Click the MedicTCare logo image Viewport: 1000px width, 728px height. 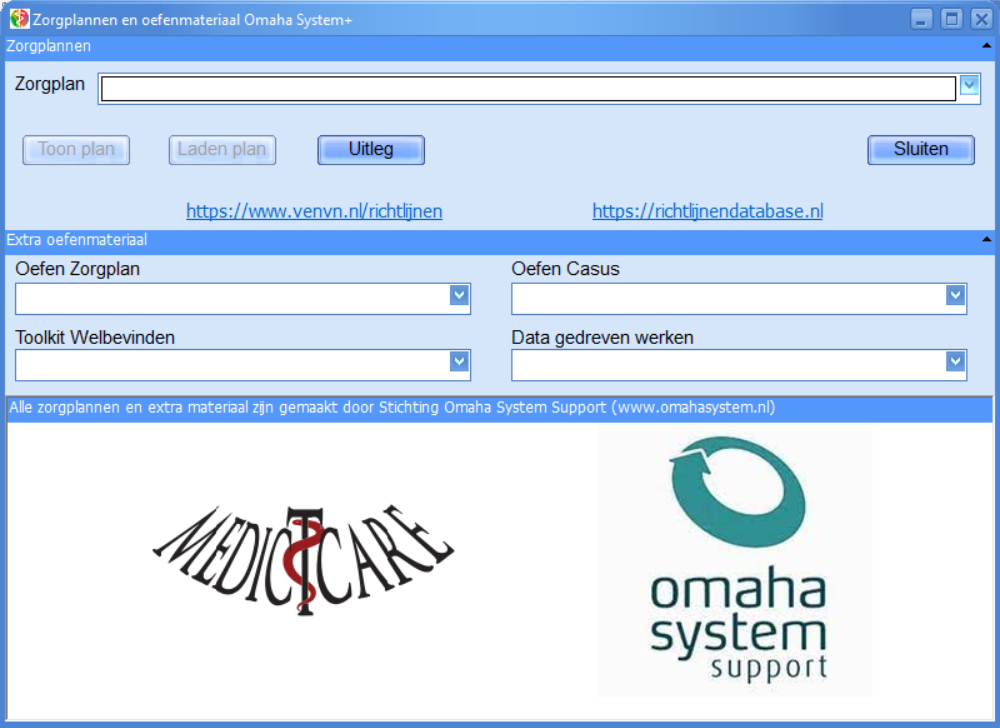pyautogui.click(x=303, y=560)
